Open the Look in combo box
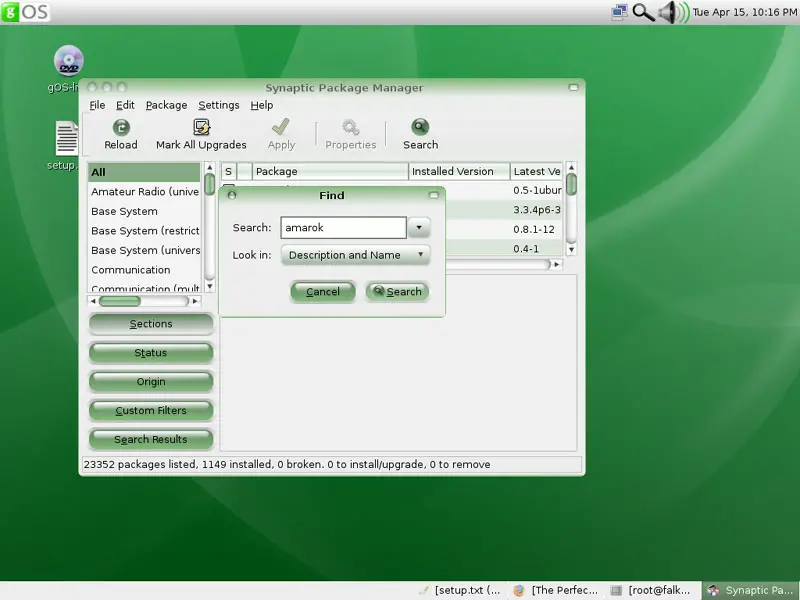The width and height of the screenshot is (800, 600). click(x=356, y=255)
